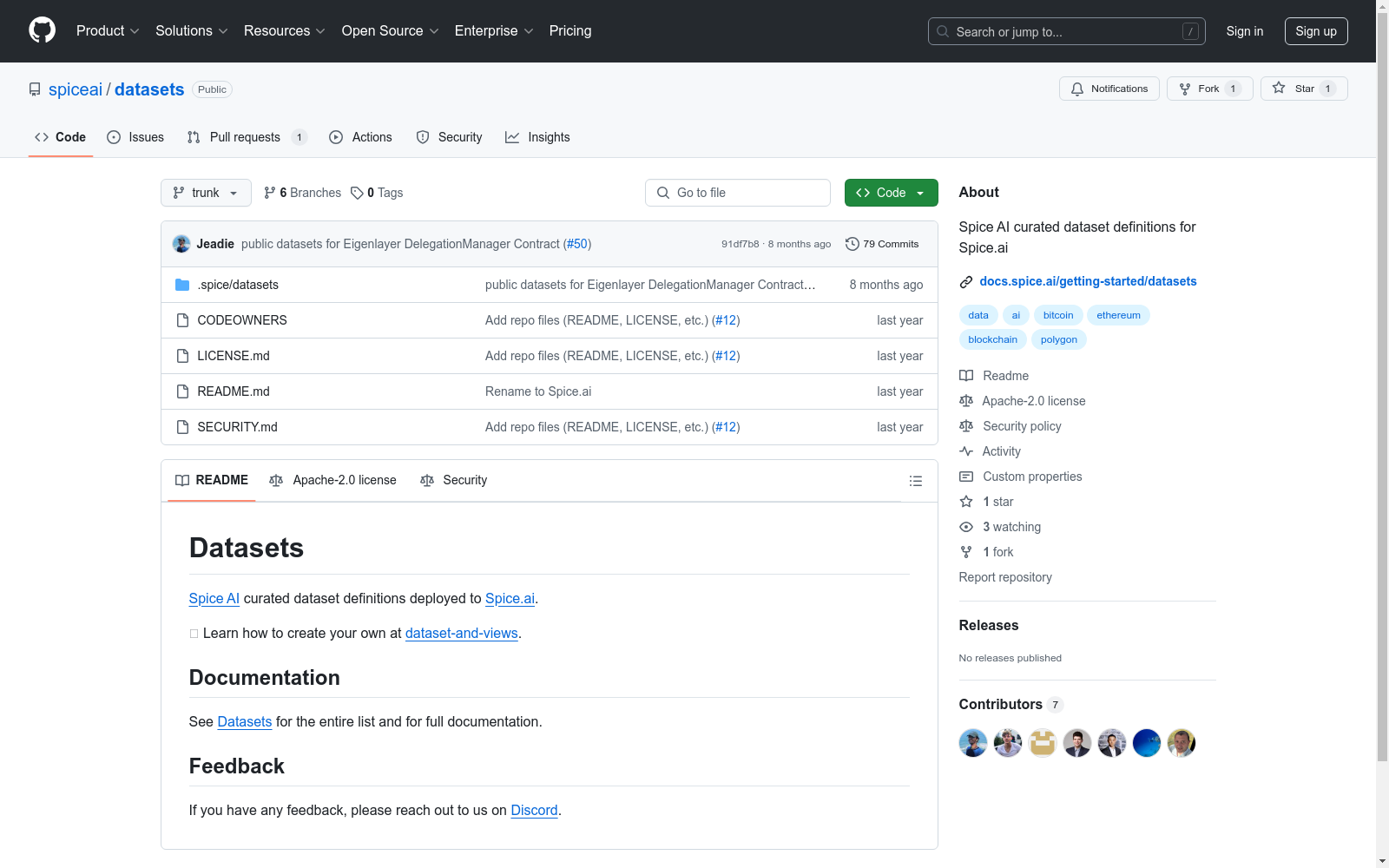Click the Readme book icon in About
The image size is (1389, 868).
point(966,376)
